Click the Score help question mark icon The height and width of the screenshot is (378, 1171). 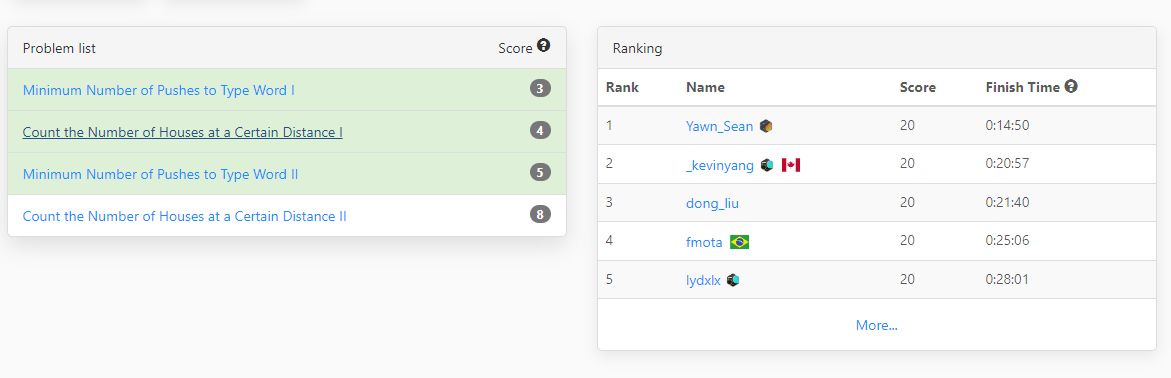(544, 46)
